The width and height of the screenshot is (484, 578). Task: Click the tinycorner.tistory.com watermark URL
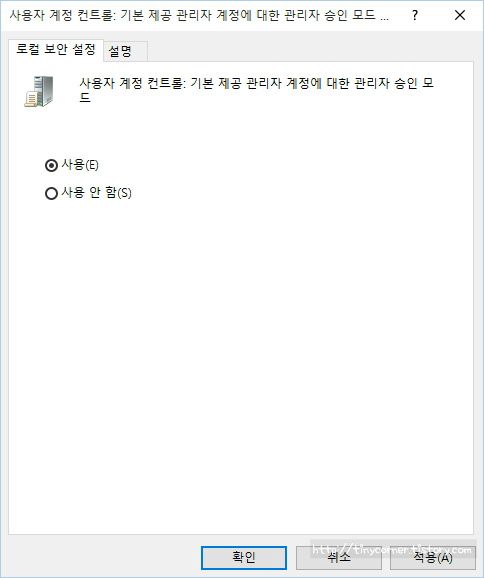click(391, 550)
